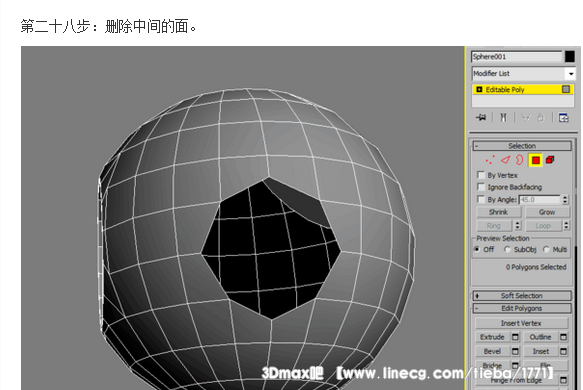The image size is (583, 390).
Task: Enable the Ignore Backfacing checkbox
Action: pos(481,187)
